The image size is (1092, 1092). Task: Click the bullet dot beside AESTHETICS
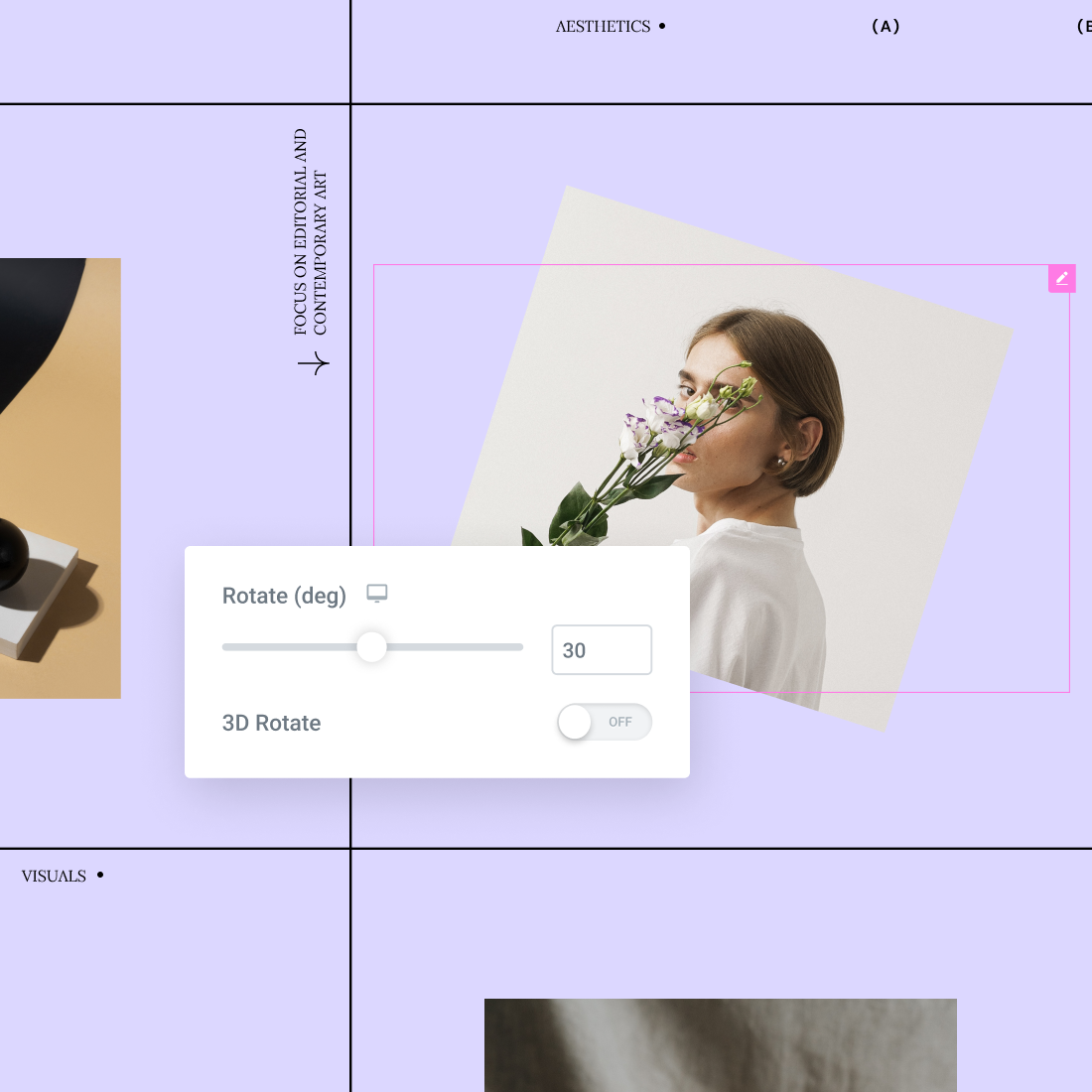point(662,27)
